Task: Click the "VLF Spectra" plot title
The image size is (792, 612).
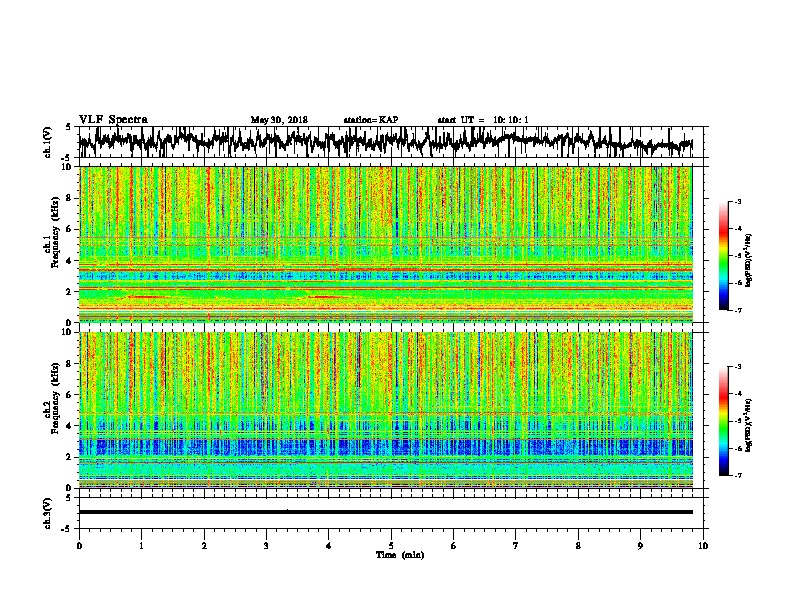Action: pos(113,120)
